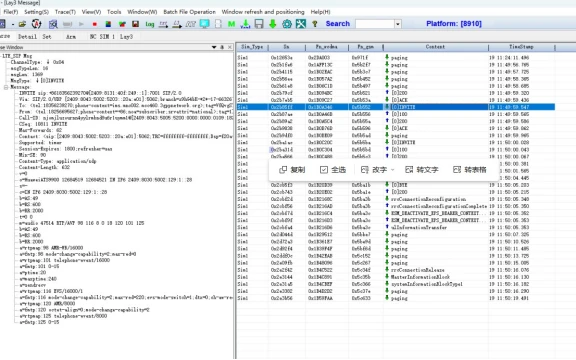Open the Help(H) menu
The width and height of the screenshot is (576, 360).
[320, 12]
